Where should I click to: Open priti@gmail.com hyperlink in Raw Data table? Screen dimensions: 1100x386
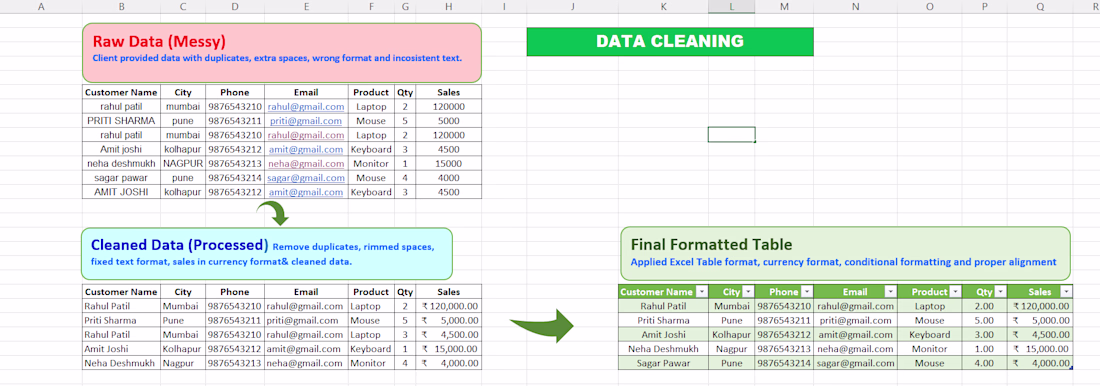tap(307, 121)
